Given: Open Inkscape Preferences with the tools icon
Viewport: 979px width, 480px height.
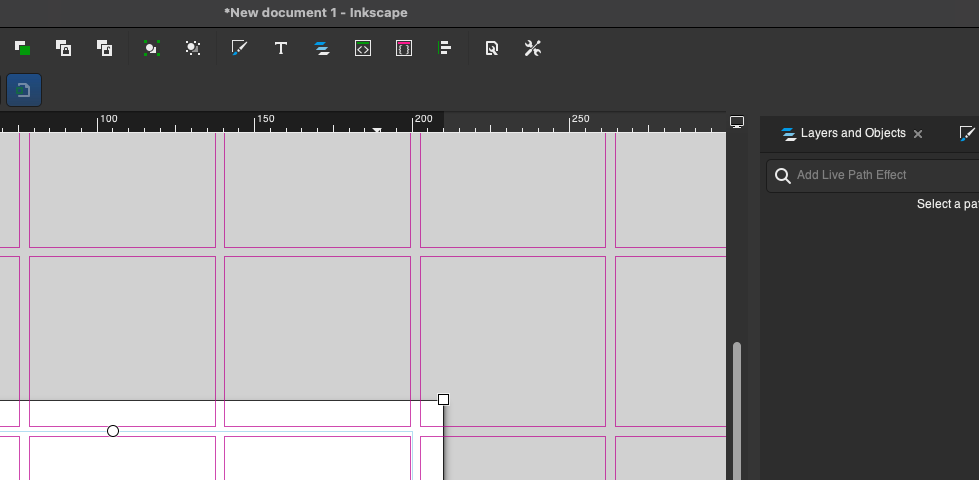Looking at the screenshot, I should pyautogui.click(x=533, y=48).
